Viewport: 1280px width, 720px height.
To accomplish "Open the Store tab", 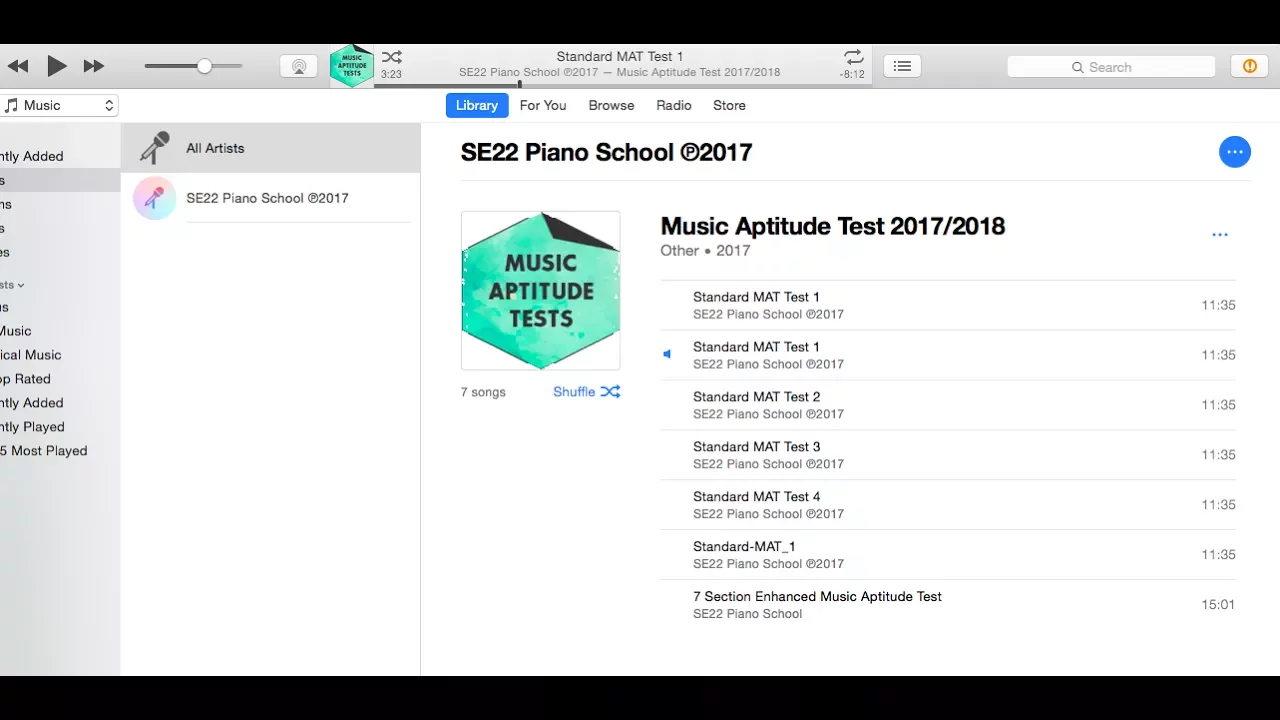I will 729,105.
